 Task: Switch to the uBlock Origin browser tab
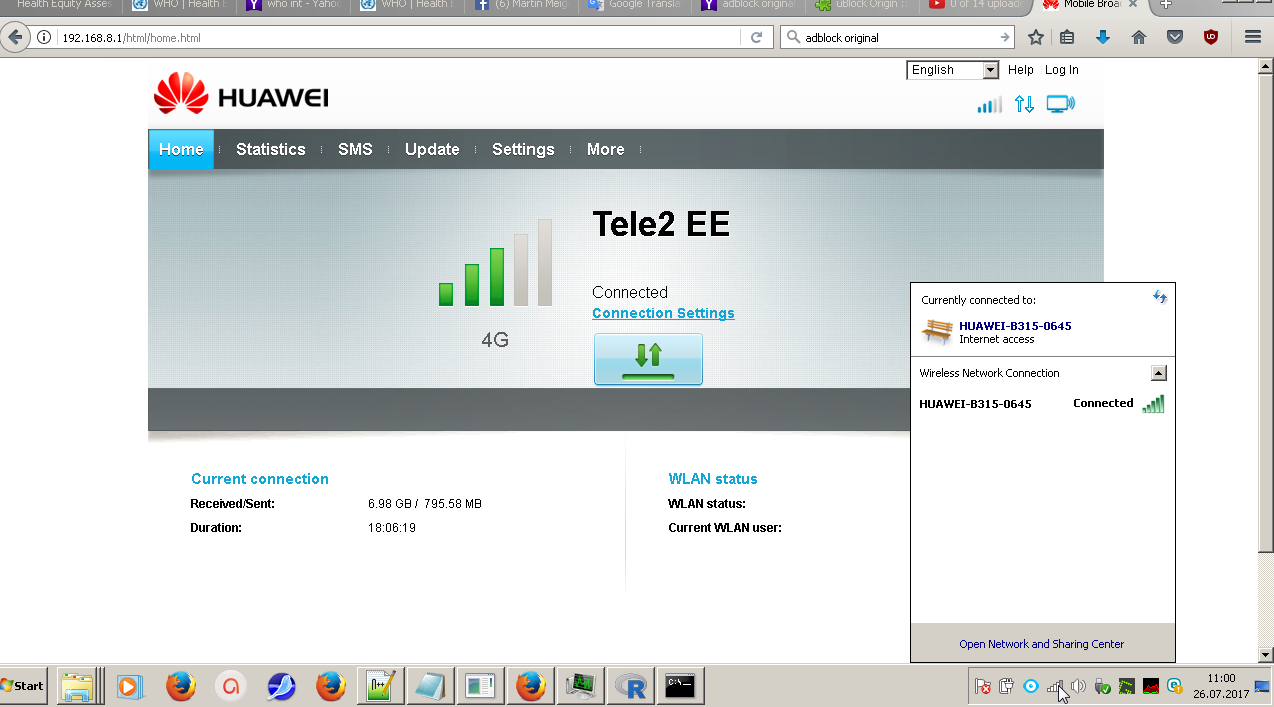pos(861,5)
